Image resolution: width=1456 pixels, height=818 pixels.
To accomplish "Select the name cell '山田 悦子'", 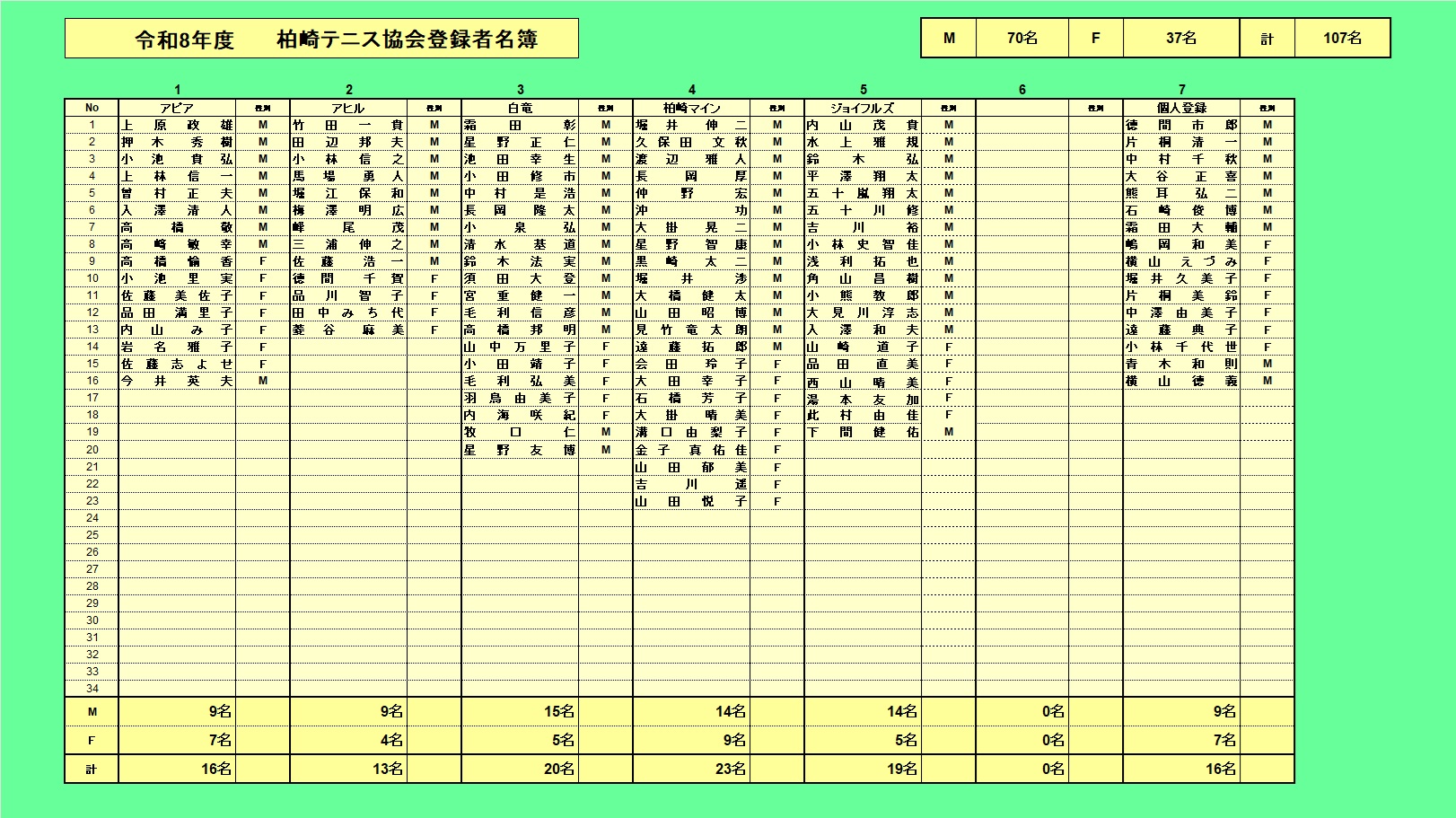I will click(691, 501).
